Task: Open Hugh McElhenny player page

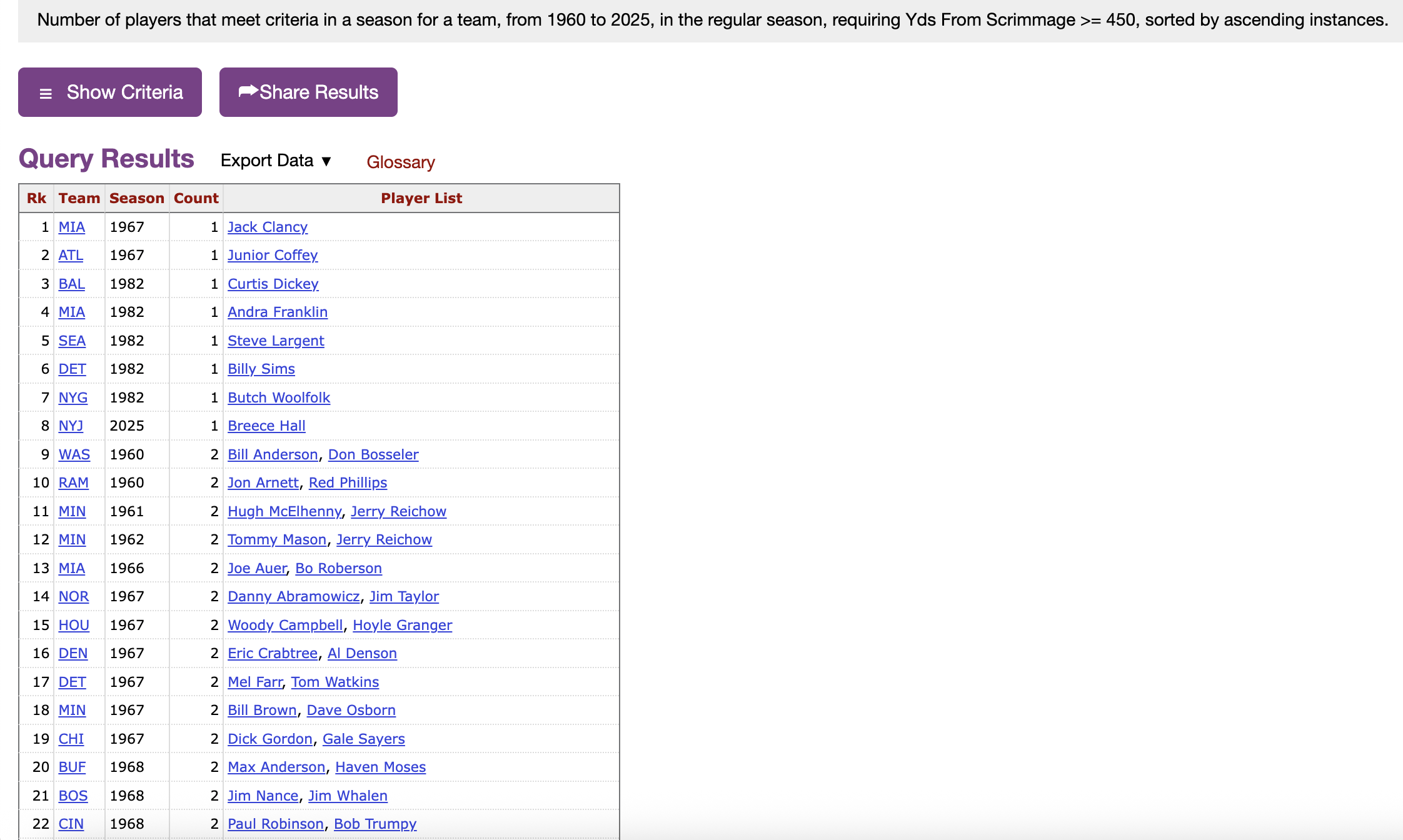Action: [284, 511]
